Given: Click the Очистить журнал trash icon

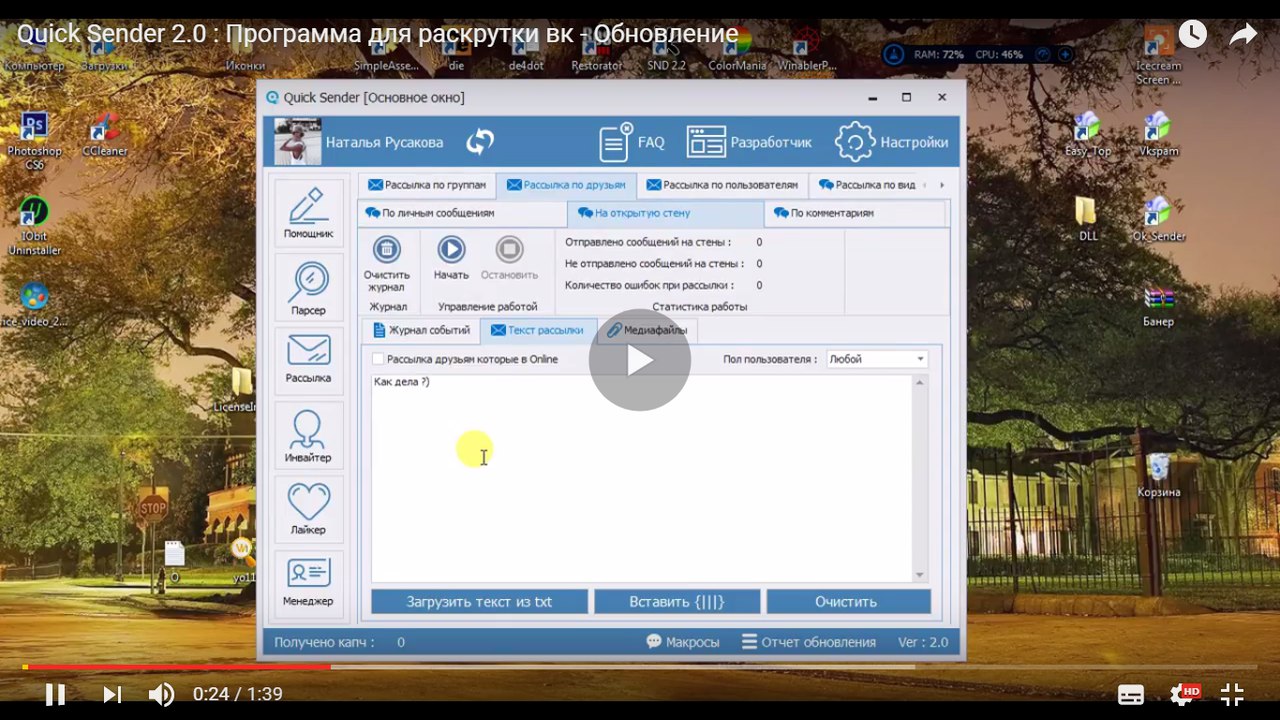Looking at the screenshot, I should pyautogui.click(x=386, y=250).
